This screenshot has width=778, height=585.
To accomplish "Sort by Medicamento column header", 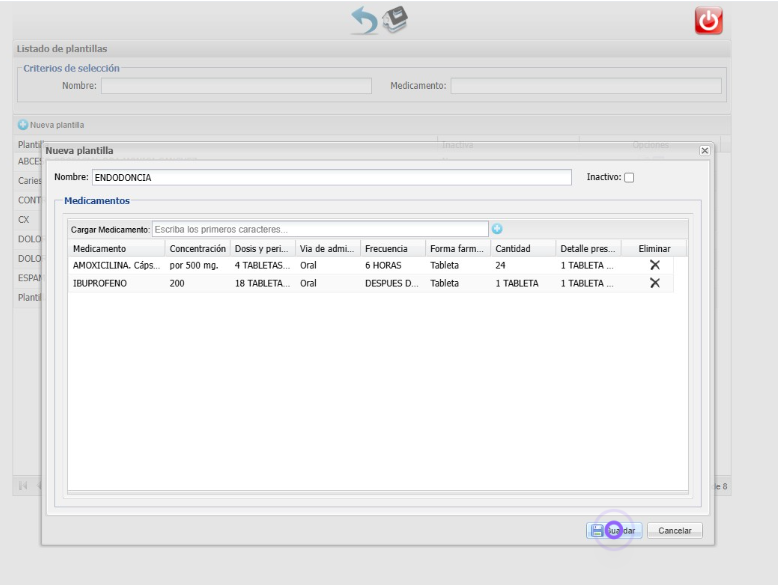I will click(99, 248).
